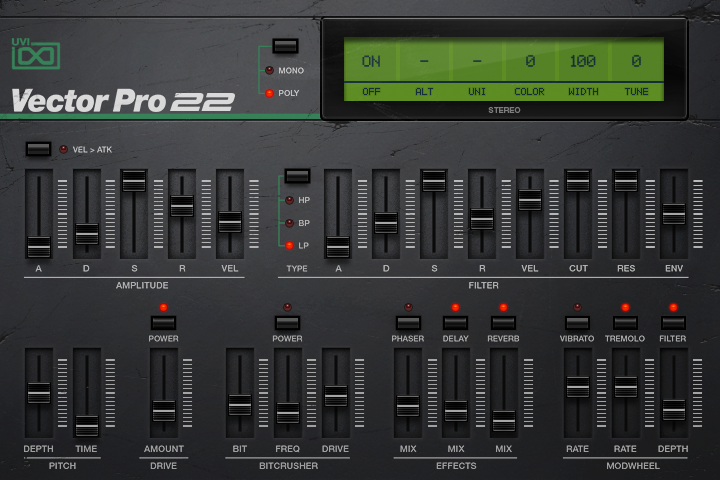Click the Pitch TIME slider handle
This screenshot has width=720, height=480.
coord(87,425)
